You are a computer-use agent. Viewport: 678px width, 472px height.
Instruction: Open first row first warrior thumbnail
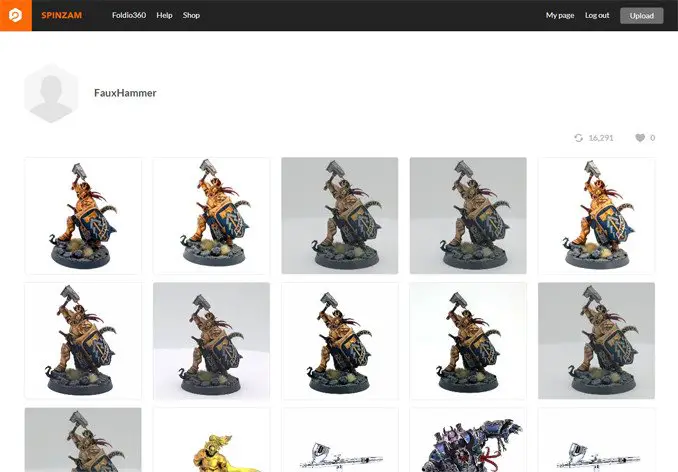click(x=83, y=216)
